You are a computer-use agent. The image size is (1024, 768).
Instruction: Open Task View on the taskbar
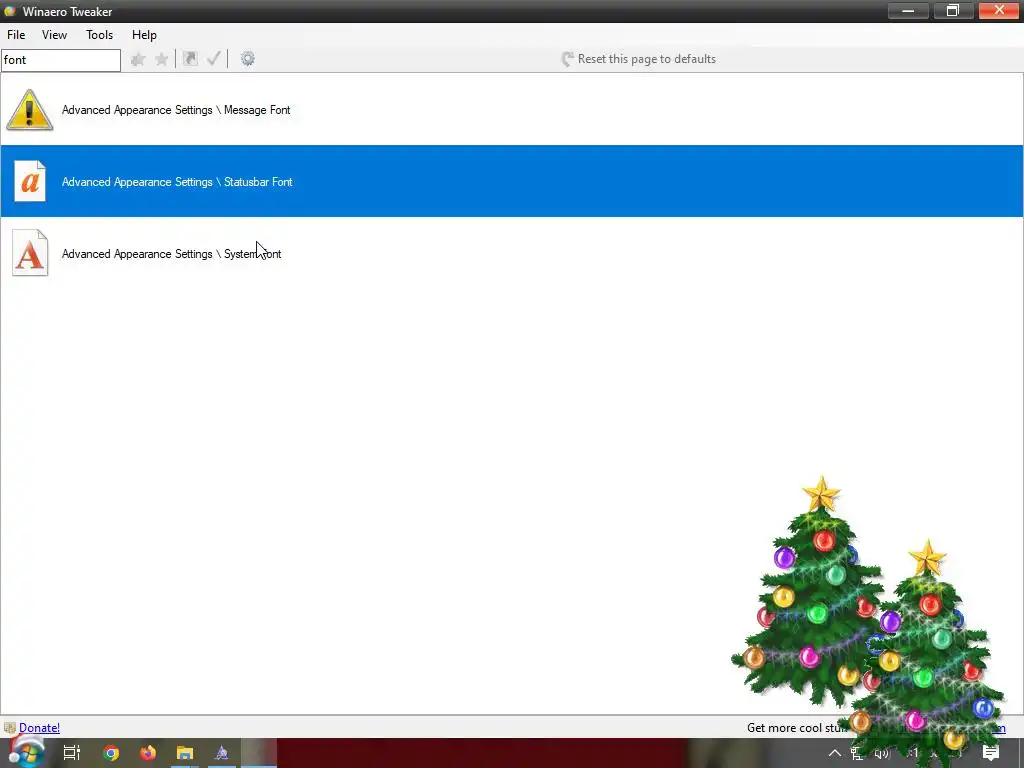point(72,753)
